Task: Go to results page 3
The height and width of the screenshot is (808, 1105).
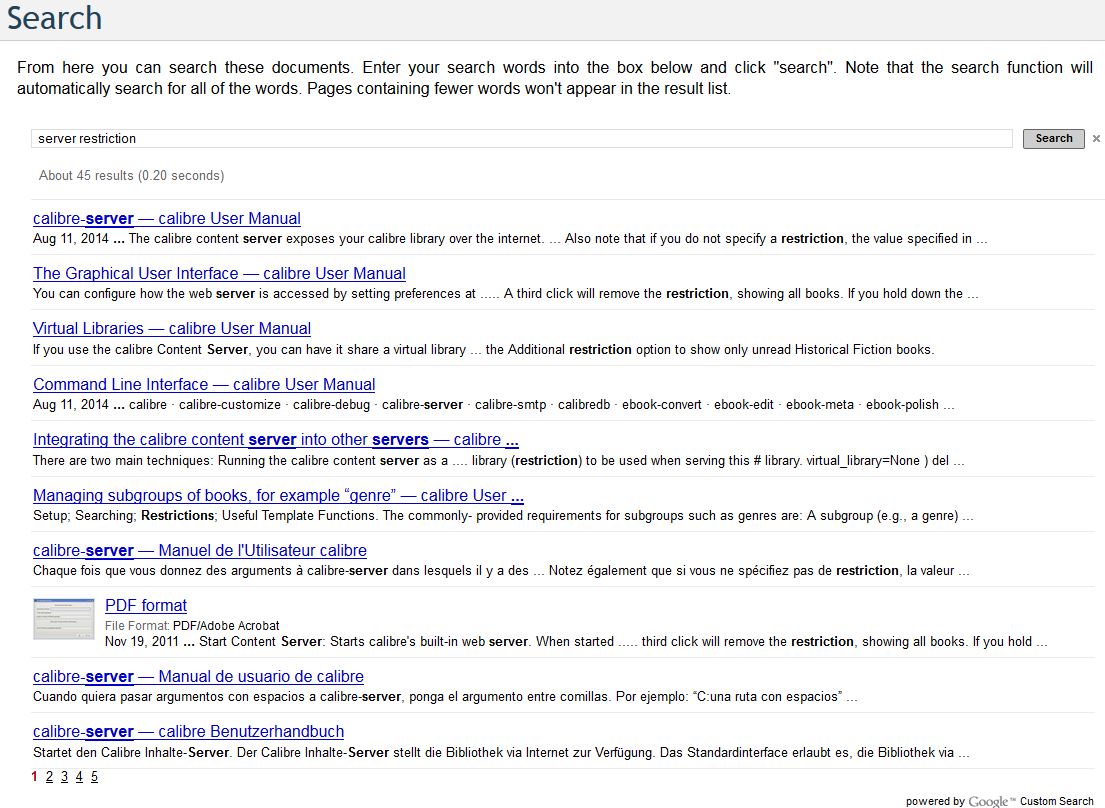Action: [64, 776]
